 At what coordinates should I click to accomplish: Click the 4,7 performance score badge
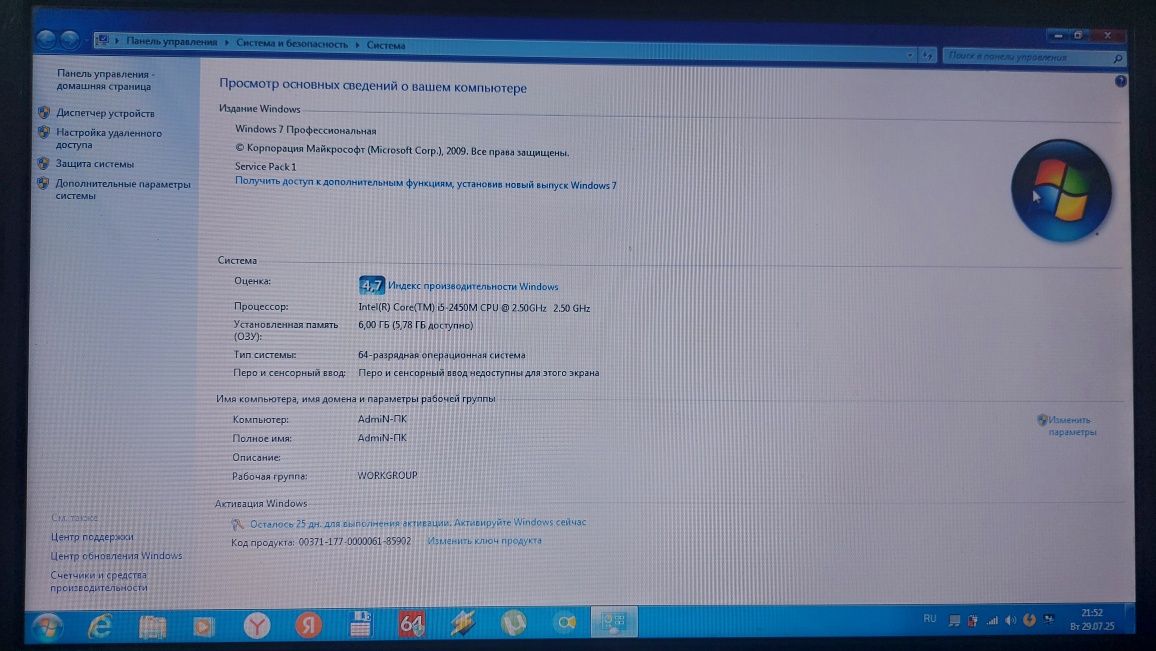(372, 285)
